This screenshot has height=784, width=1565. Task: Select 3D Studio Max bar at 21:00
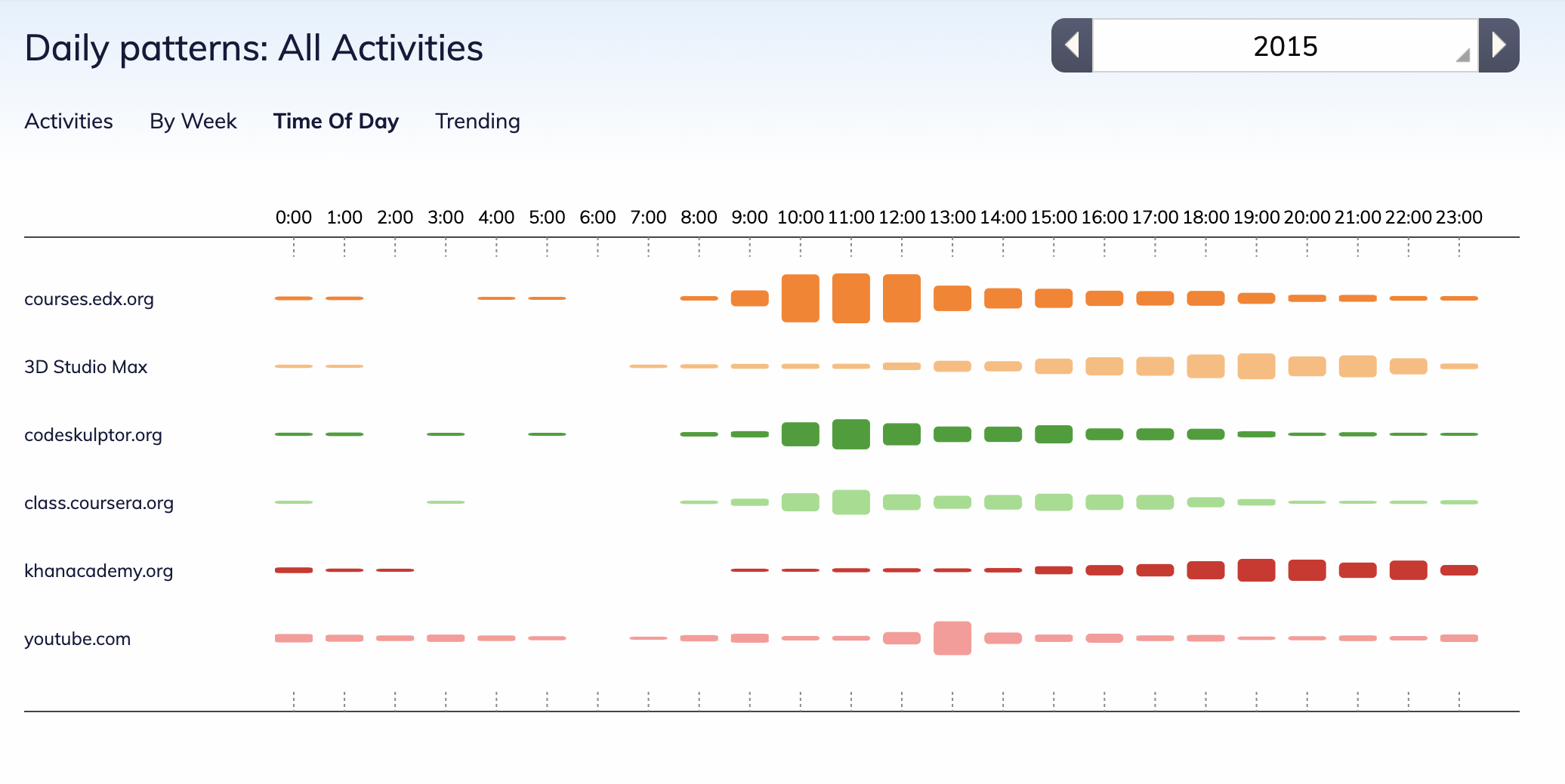click(1357, 366)
